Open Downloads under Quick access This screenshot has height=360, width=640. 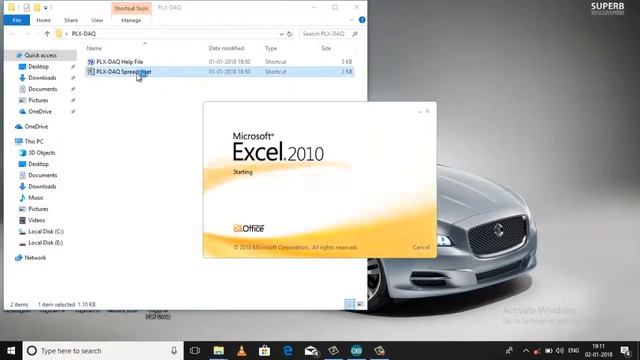(42, 78)
